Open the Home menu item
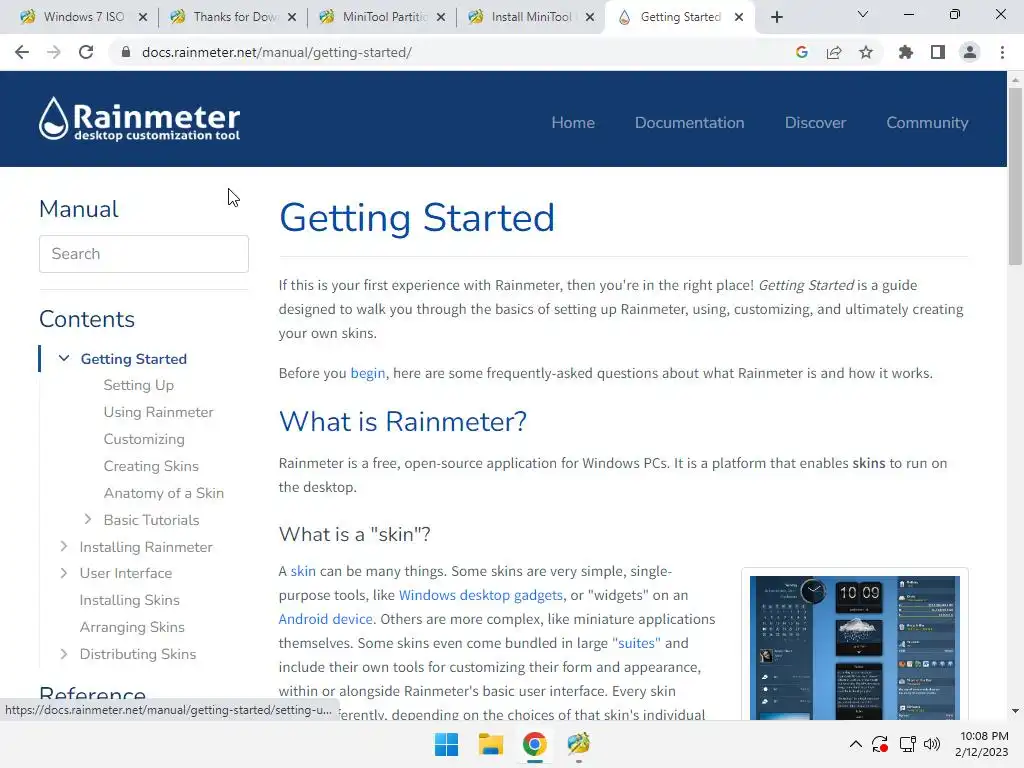Image resolution: width=1024 pixels, height=768 pixels. [x=573, y=123]
